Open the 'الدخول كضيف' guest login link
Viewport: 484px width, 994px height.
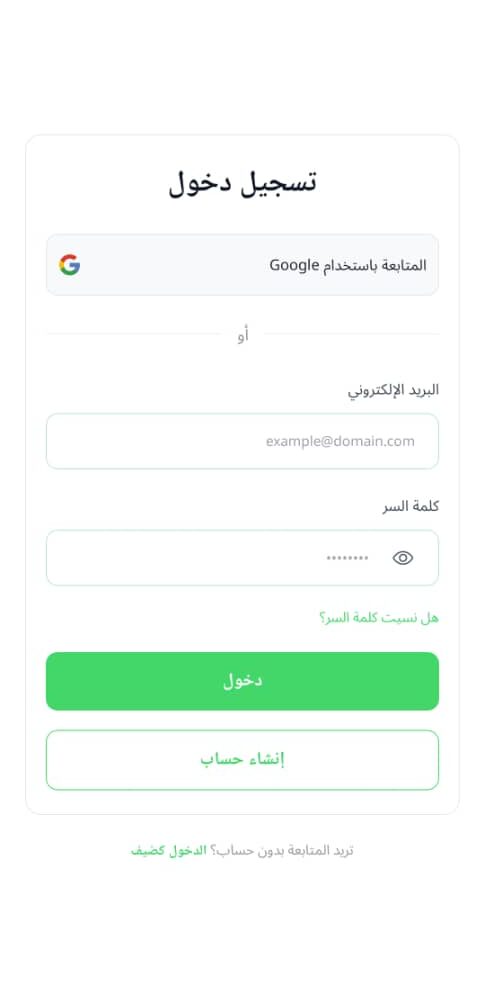[x=169, y=851]
